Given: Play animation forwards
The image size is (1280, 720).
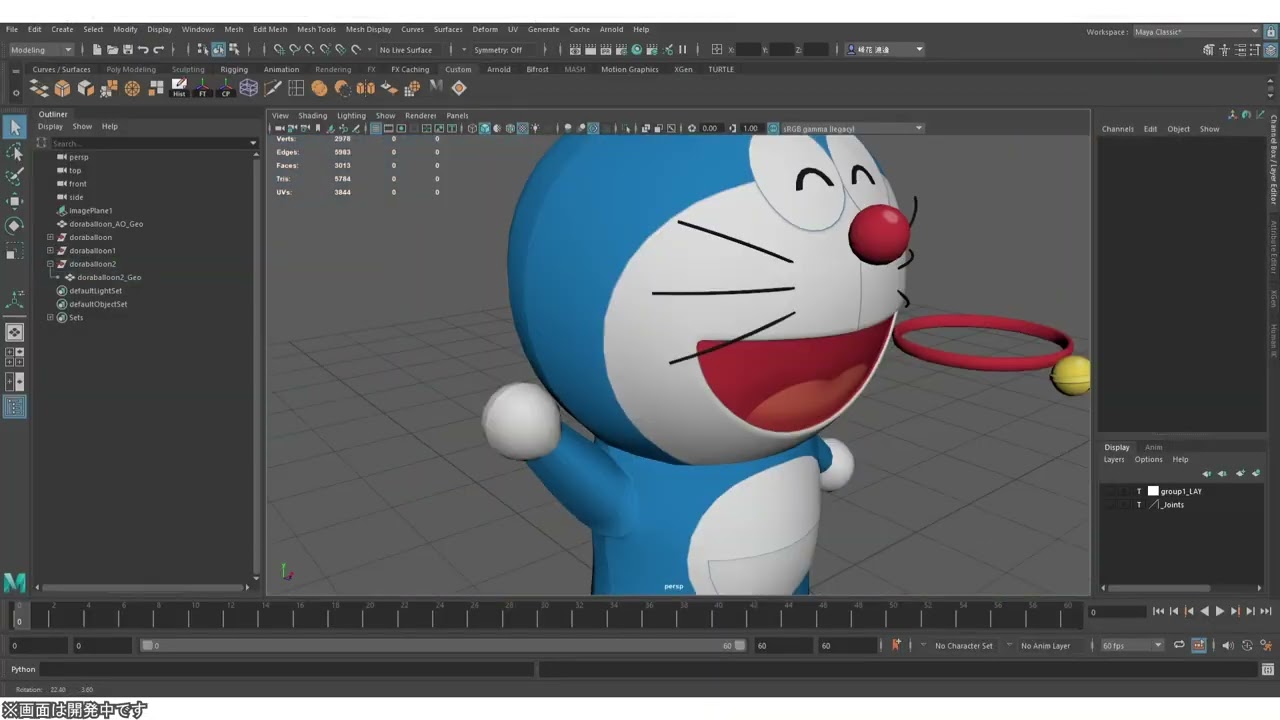Looking at the screenshot, I should (x=1219, y=611).
